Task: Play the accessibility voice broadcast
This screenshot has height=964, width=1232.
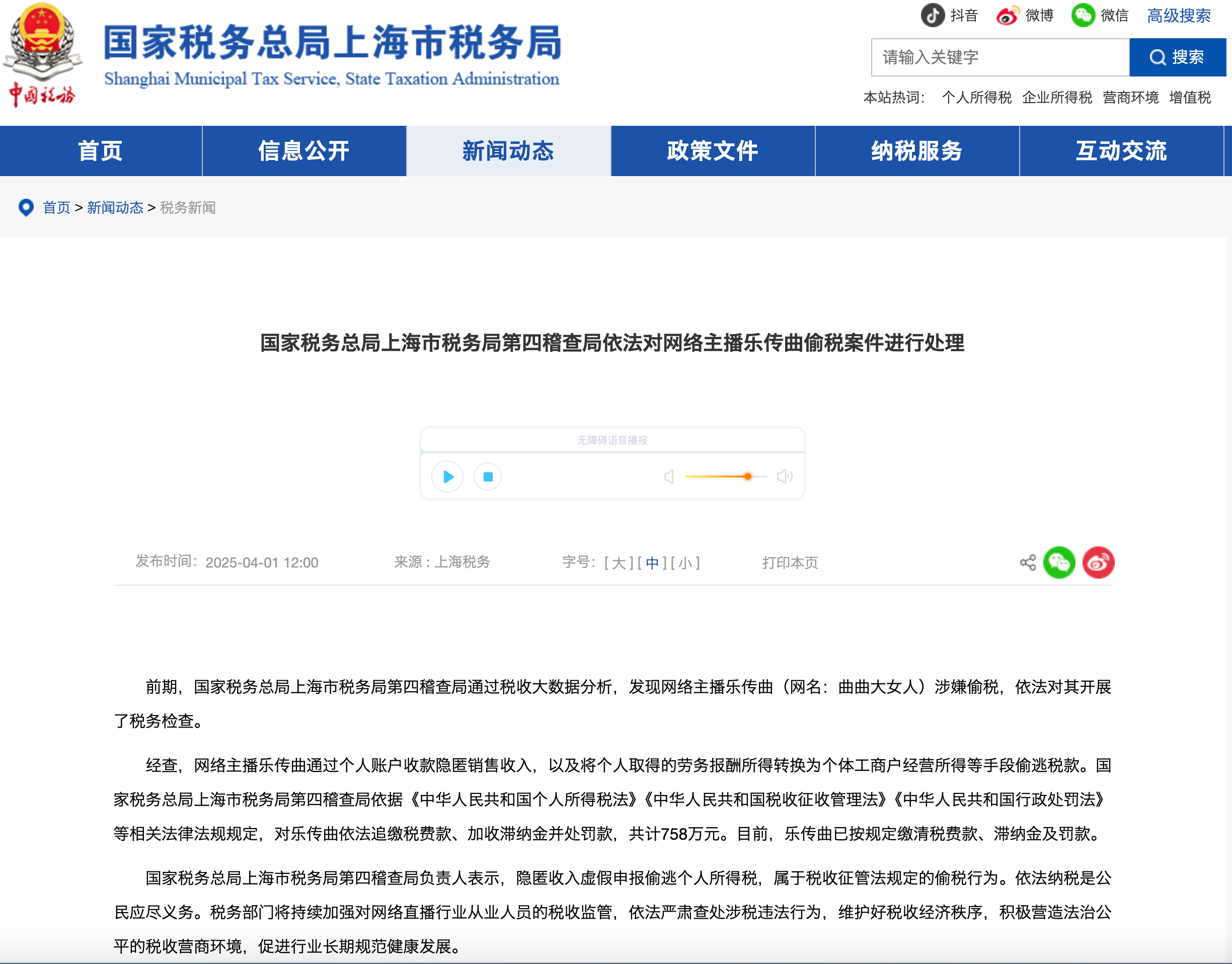Action: point(447,476)
